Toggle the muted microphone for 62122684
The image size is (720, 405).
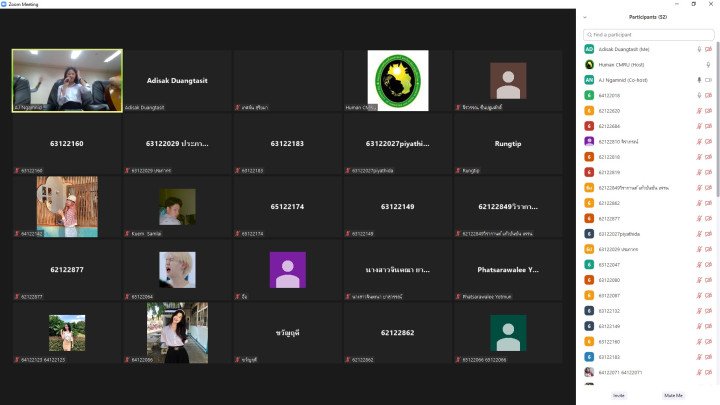click(x=699, y=126)
